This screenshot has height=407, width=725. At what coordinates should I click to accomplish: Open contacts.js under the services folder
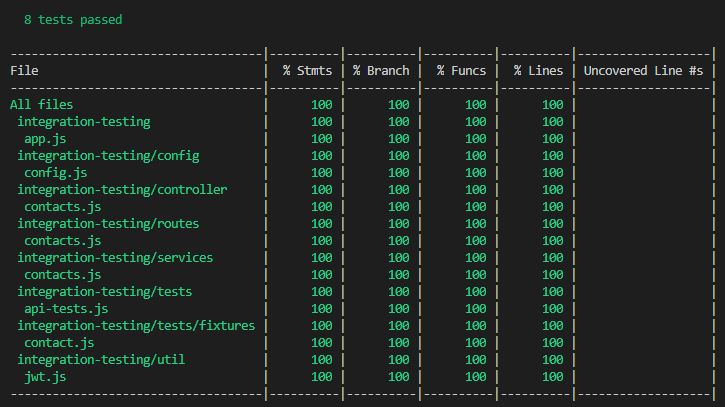(62, 274)
